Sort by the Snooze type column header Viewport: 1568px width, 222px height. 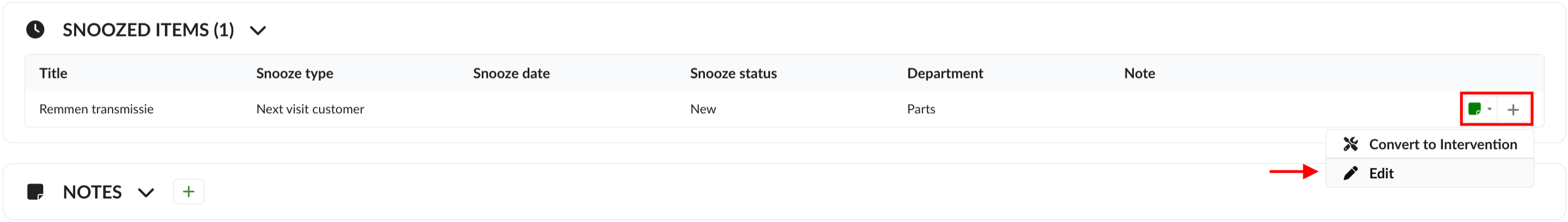pyautogui.click(x=294, y=73)
